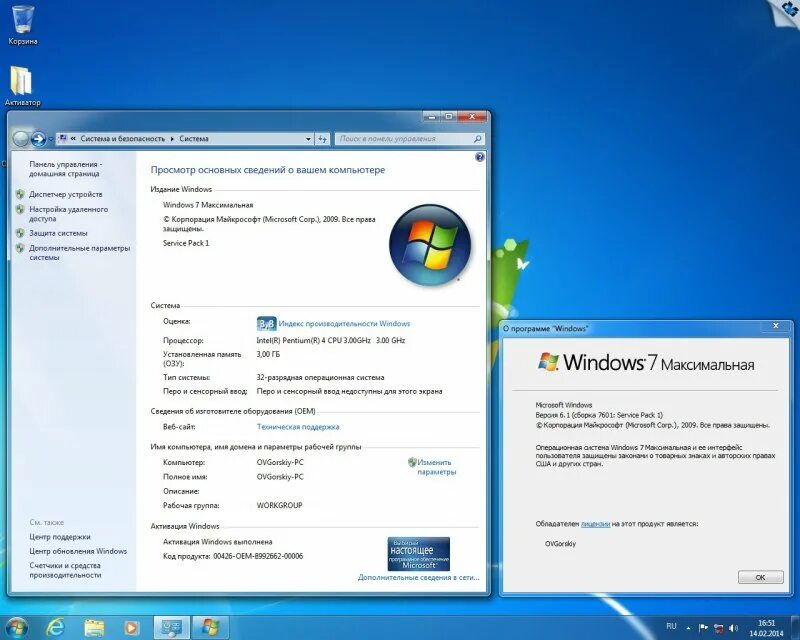Click the magnifier search icon
This screenshot has width=800, height=640.
click(x=478, y=139)
